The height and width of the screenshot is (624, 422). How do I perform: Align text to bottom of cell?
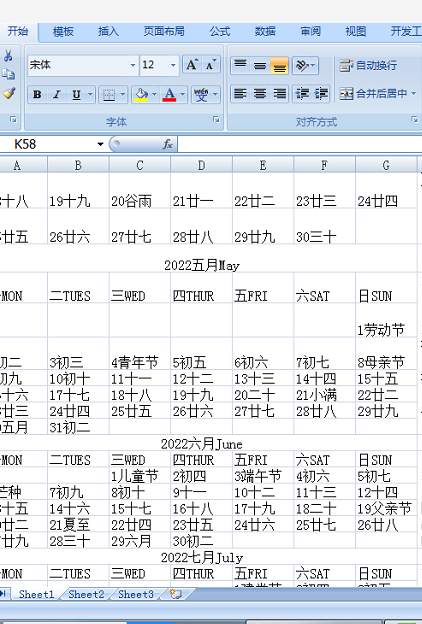click(279, 65)
